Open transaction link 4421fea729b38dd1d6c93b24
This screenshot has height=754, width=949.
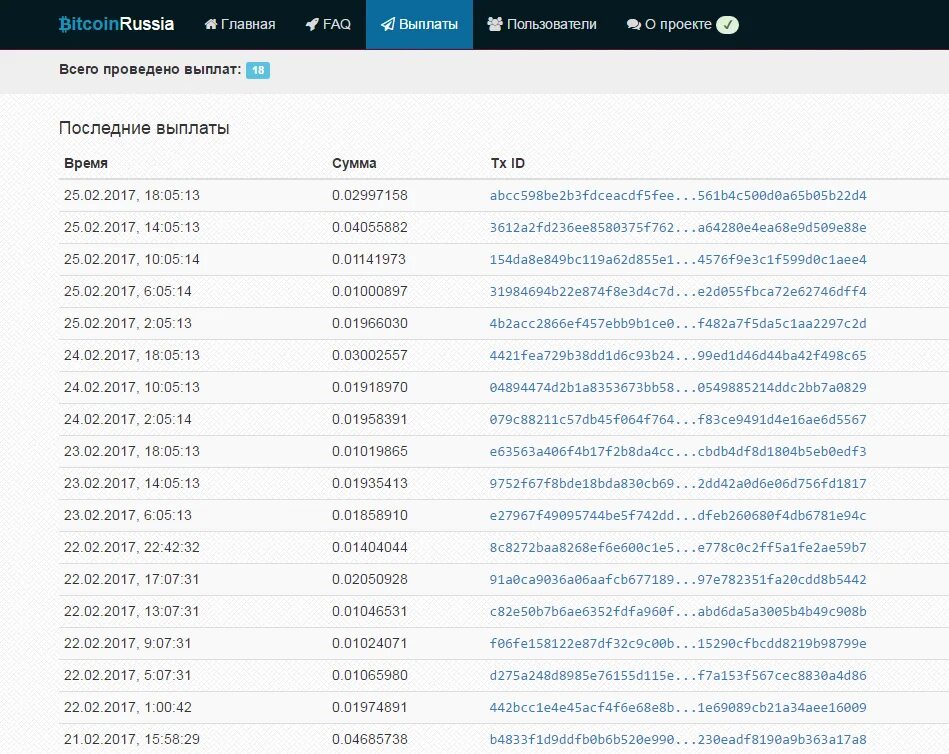(x=678, y=356)
